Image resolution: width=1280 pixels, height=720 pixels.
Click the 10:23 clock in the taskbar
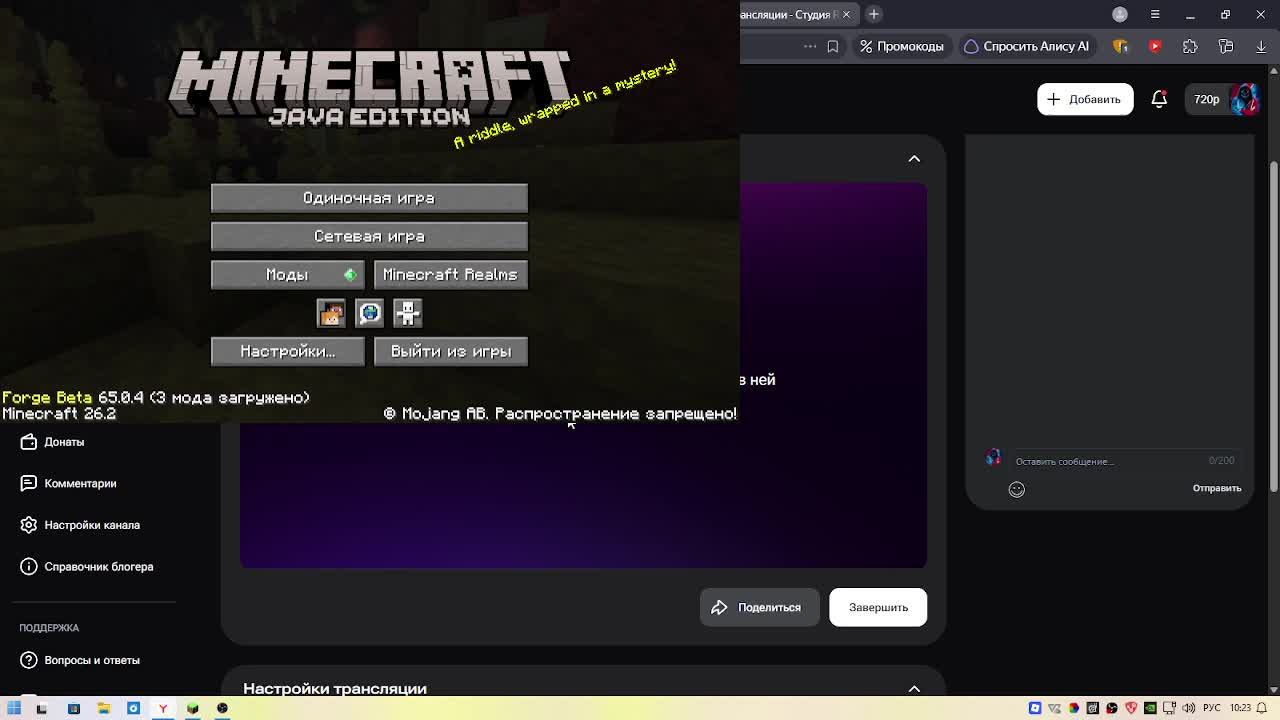pyautogui.click(x=1240, y=708)
